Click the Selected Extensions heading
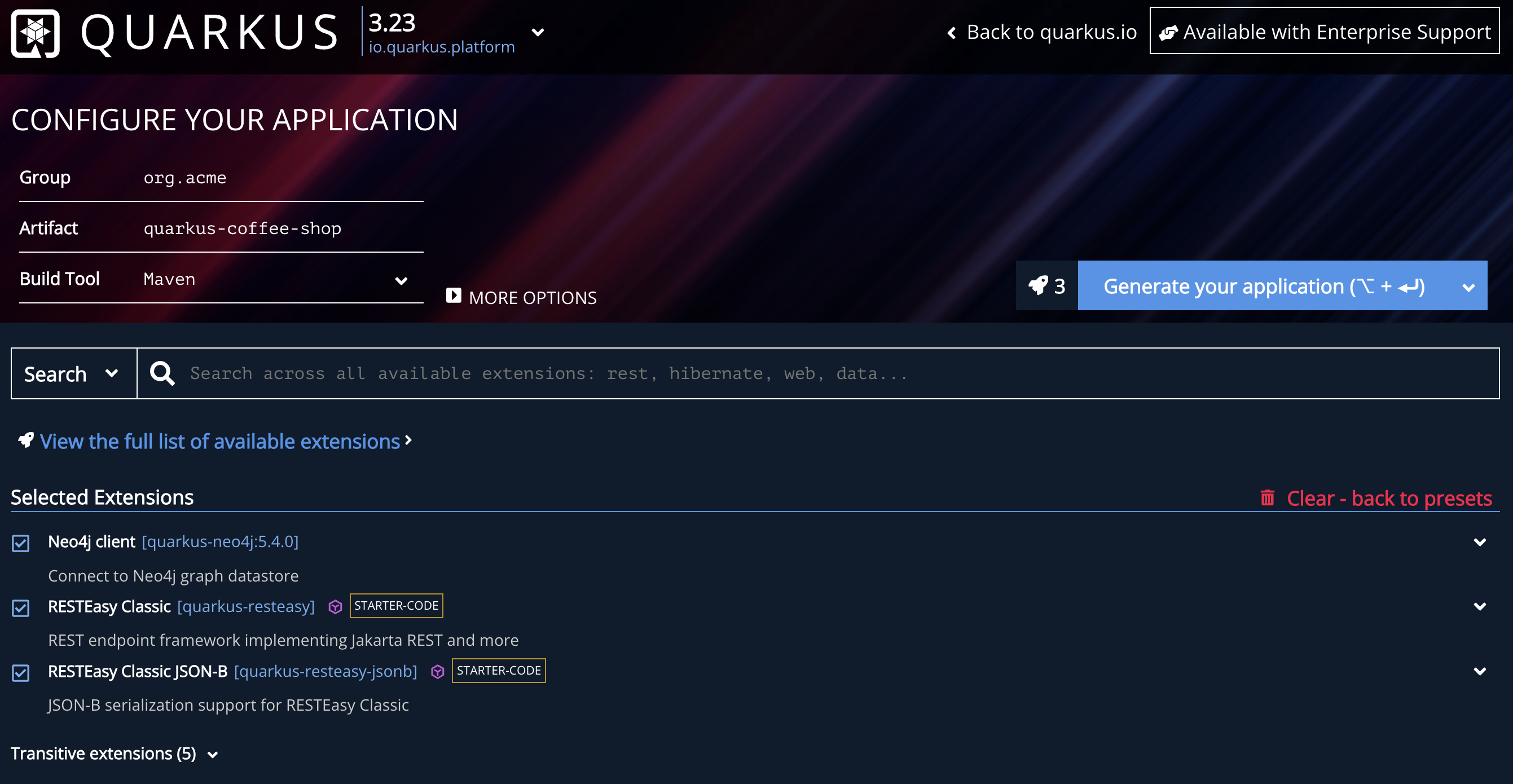The image size is (1513, 784). point(102,497)
